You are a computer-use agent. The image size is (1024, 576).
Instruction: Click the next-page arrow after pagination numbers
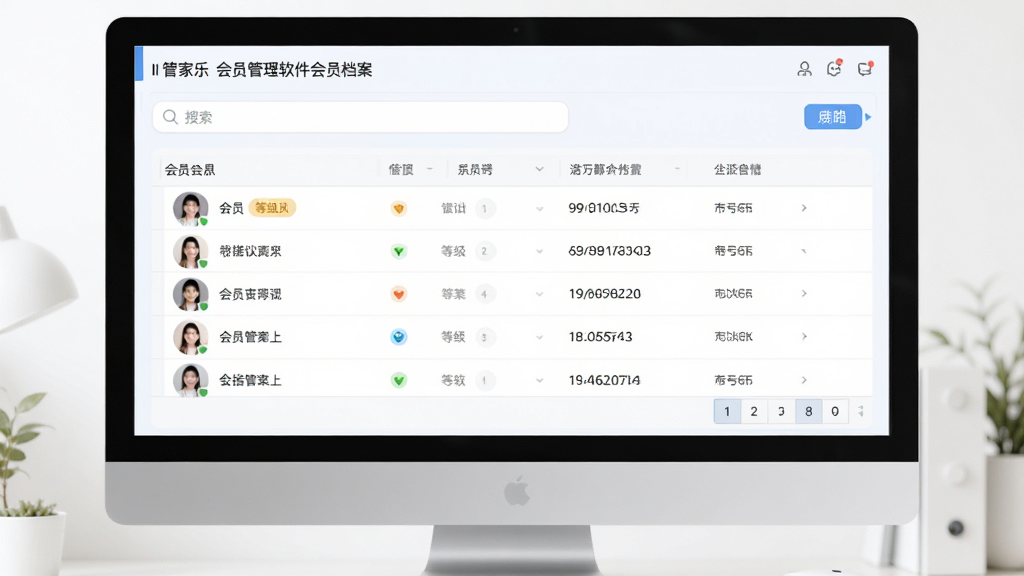click(x=861, y=411)
